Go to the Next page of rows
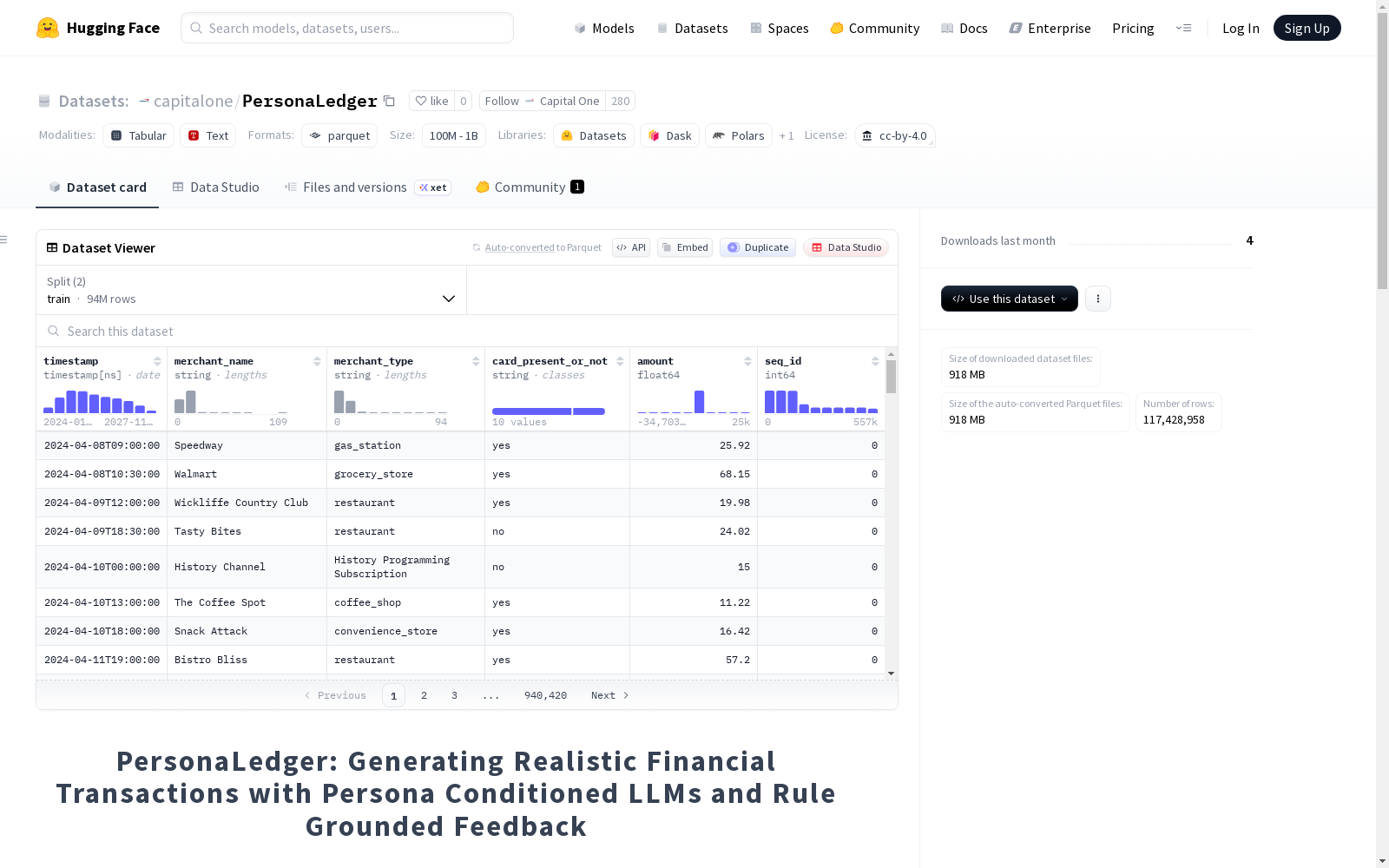 point(609,695)
